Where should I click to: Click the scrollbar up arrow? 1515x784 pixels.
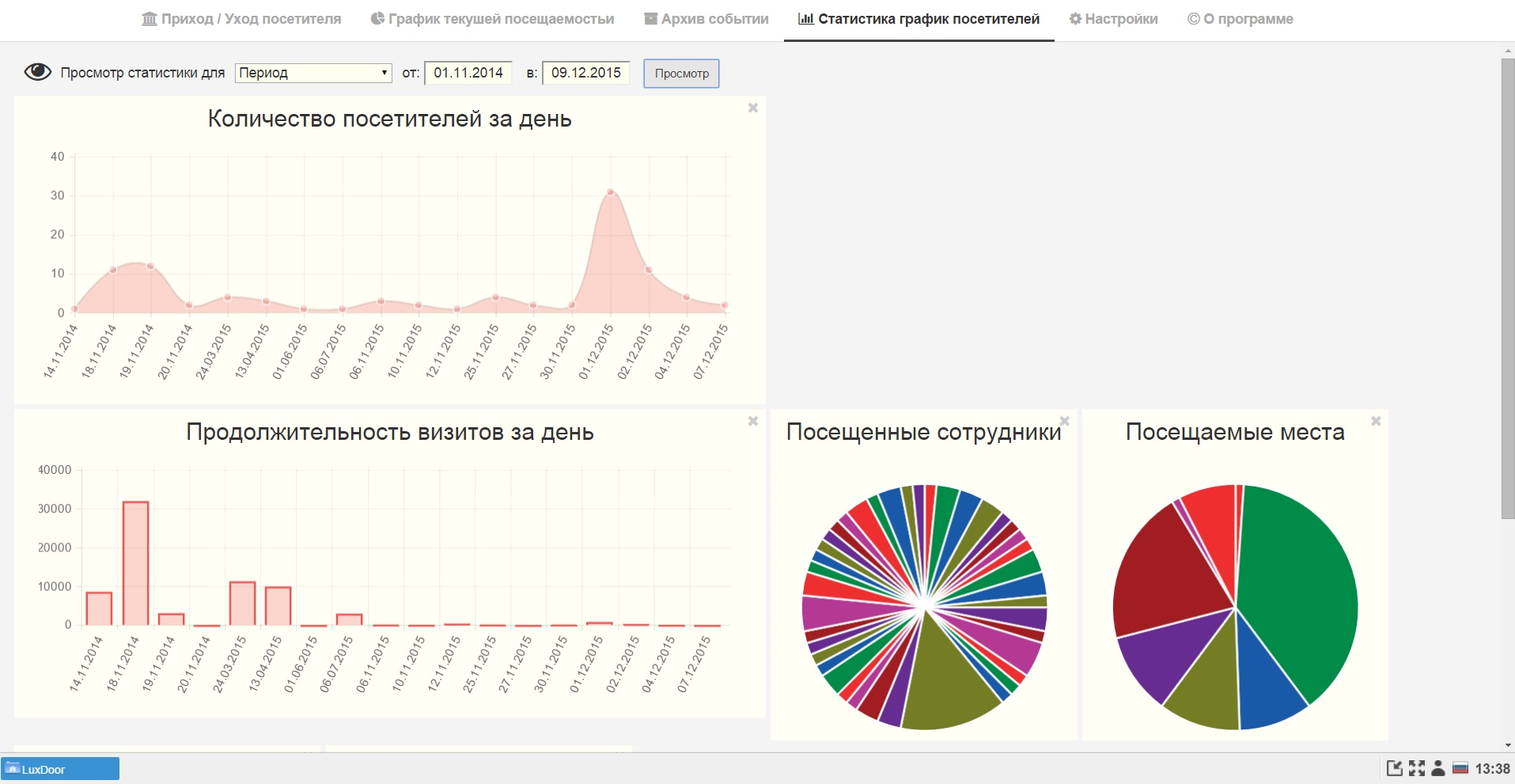point(1508,51)
